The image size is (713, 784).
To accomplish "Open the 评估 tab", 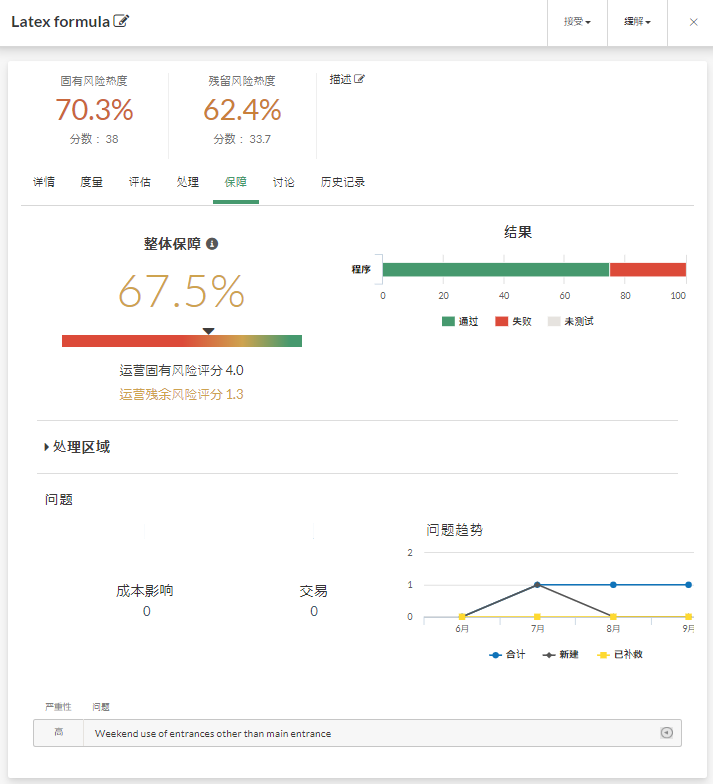I will click(x=140, y=182).
